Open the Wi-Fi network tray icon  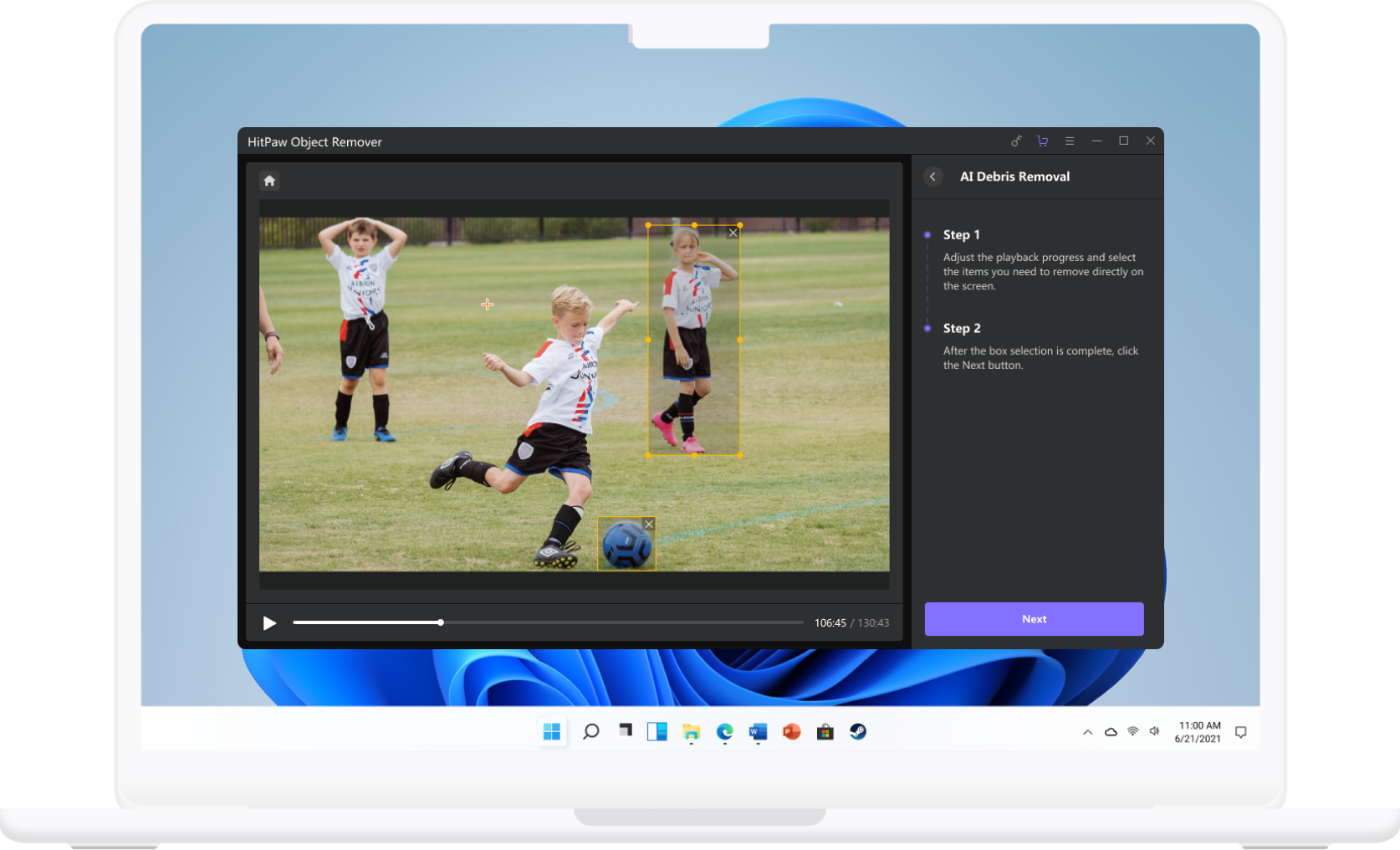click(x=1133, y=731)
